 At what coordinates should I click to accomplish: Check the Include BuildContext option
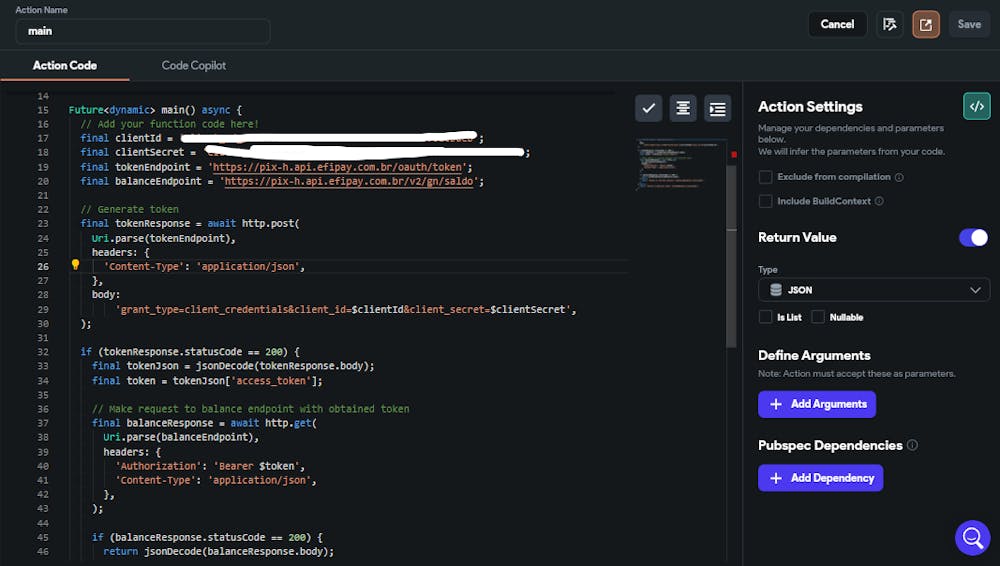tap(766, 201)
